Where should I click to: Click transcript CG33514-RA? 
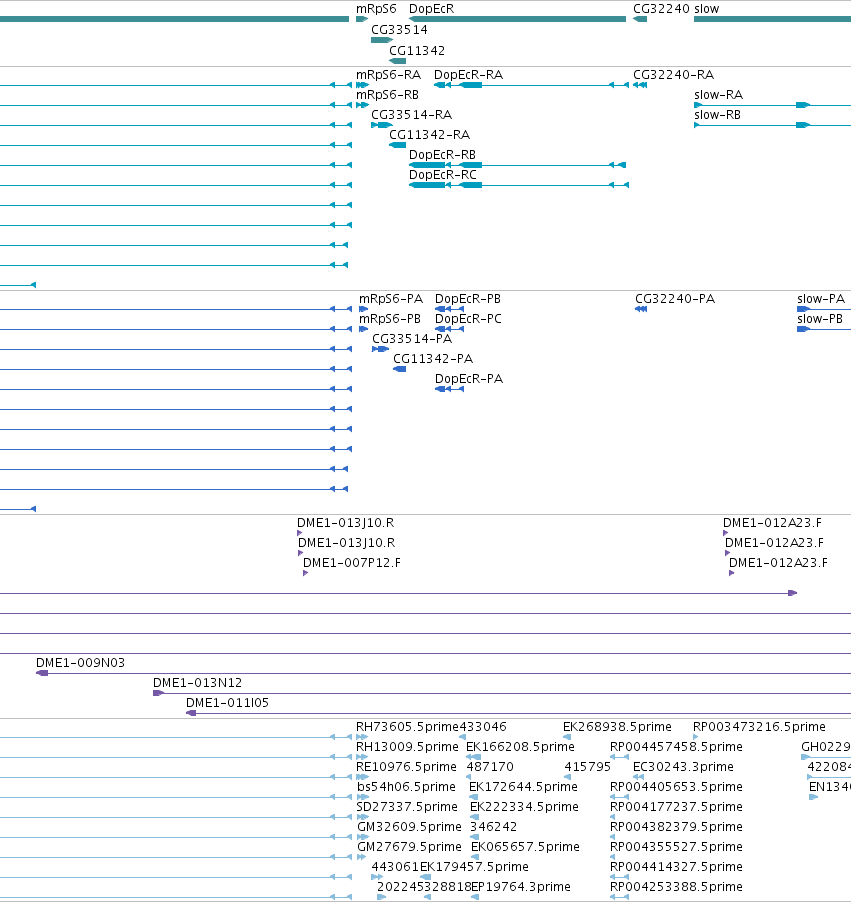(411, 115)
